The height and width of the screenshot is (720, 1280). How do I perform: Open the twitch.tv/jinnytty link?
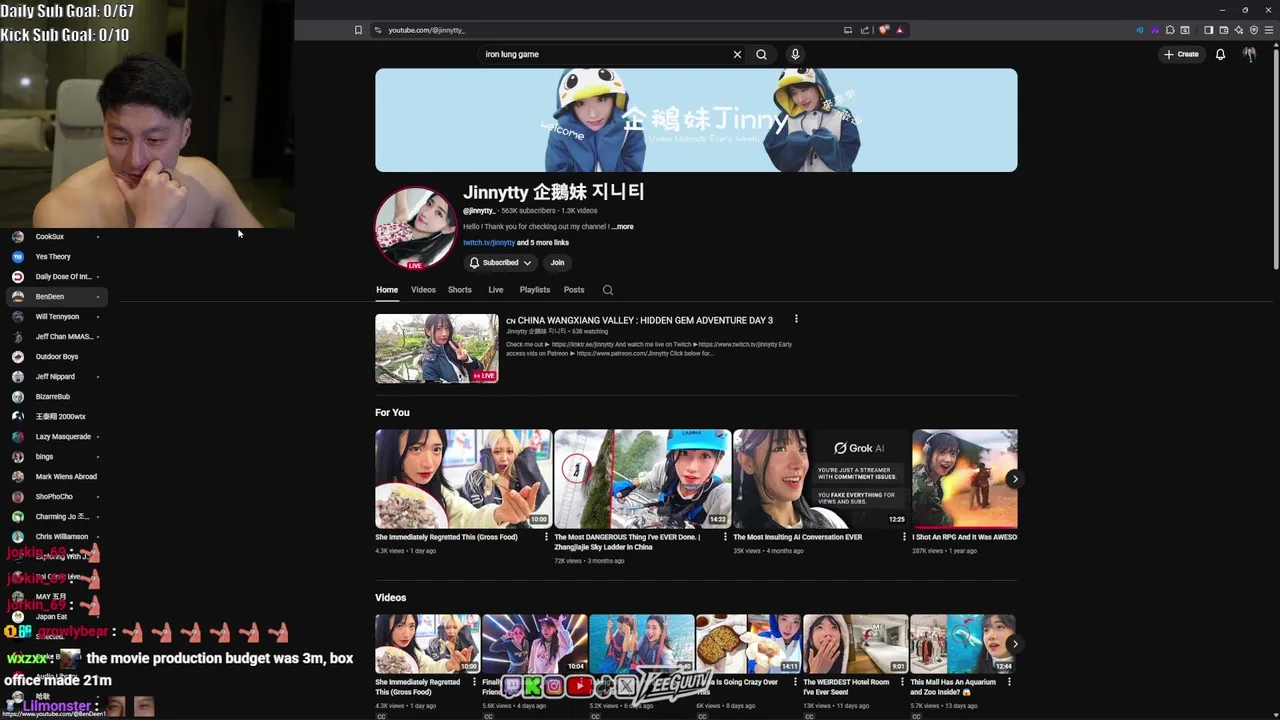coord(489,243)
